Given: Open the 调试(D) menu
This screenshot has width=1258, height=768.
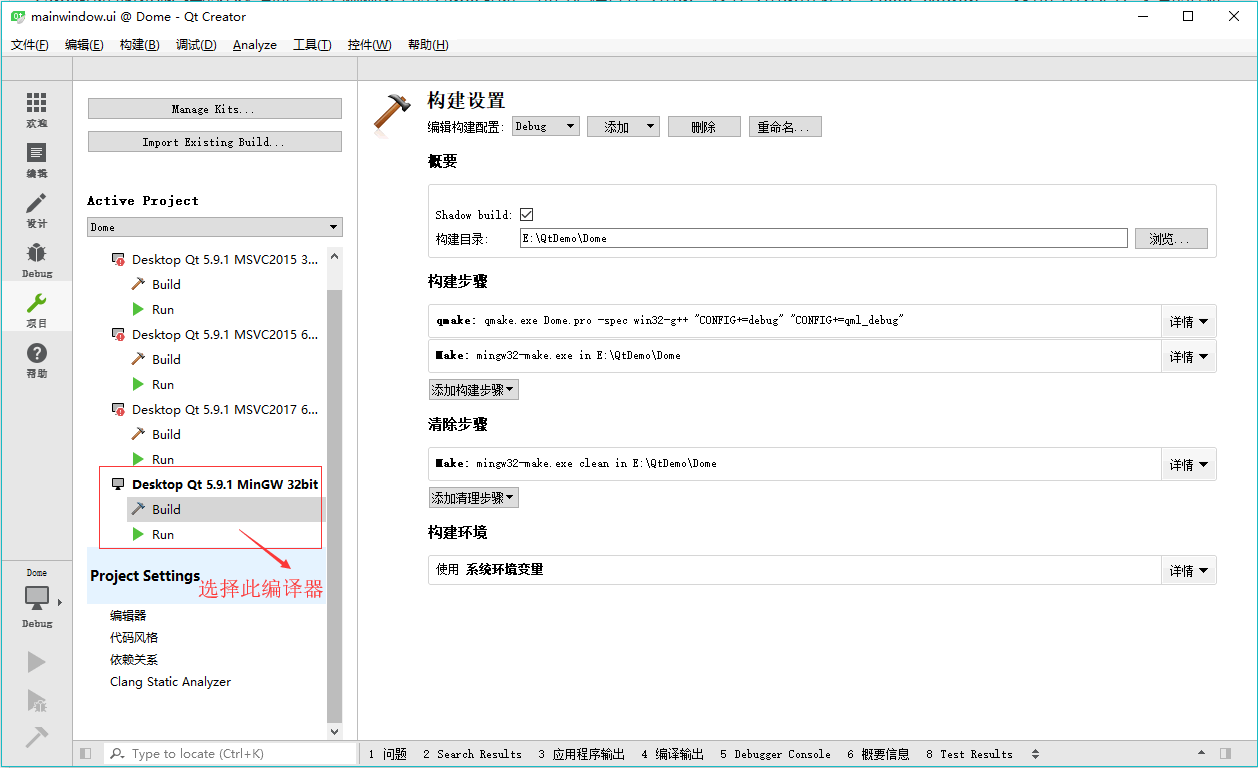Looking at the screenshot, I should pyautogui.click(x=196, y=45).
